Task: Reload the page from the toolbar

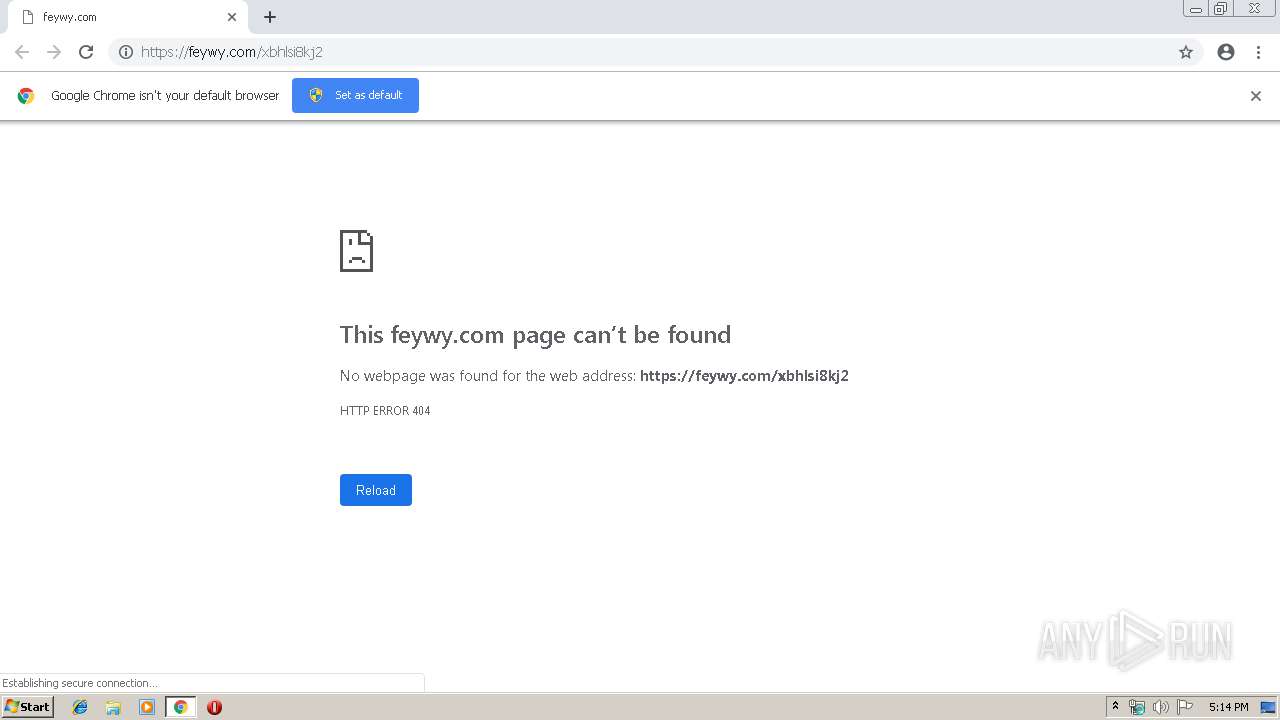Action: point(86,52)
